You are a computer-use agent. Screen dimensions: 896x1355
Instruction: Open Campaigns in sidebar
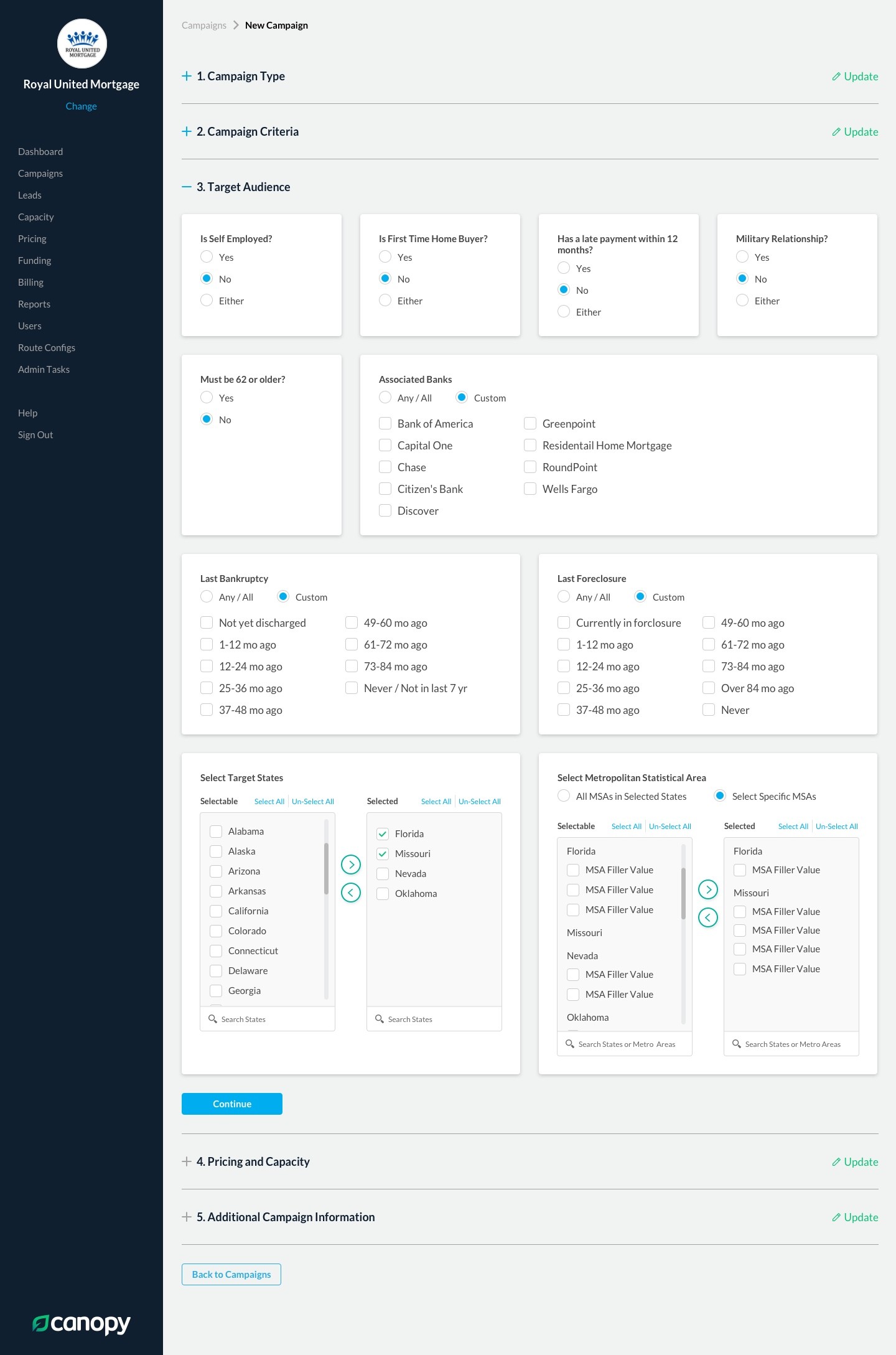(x=40, y=174)
